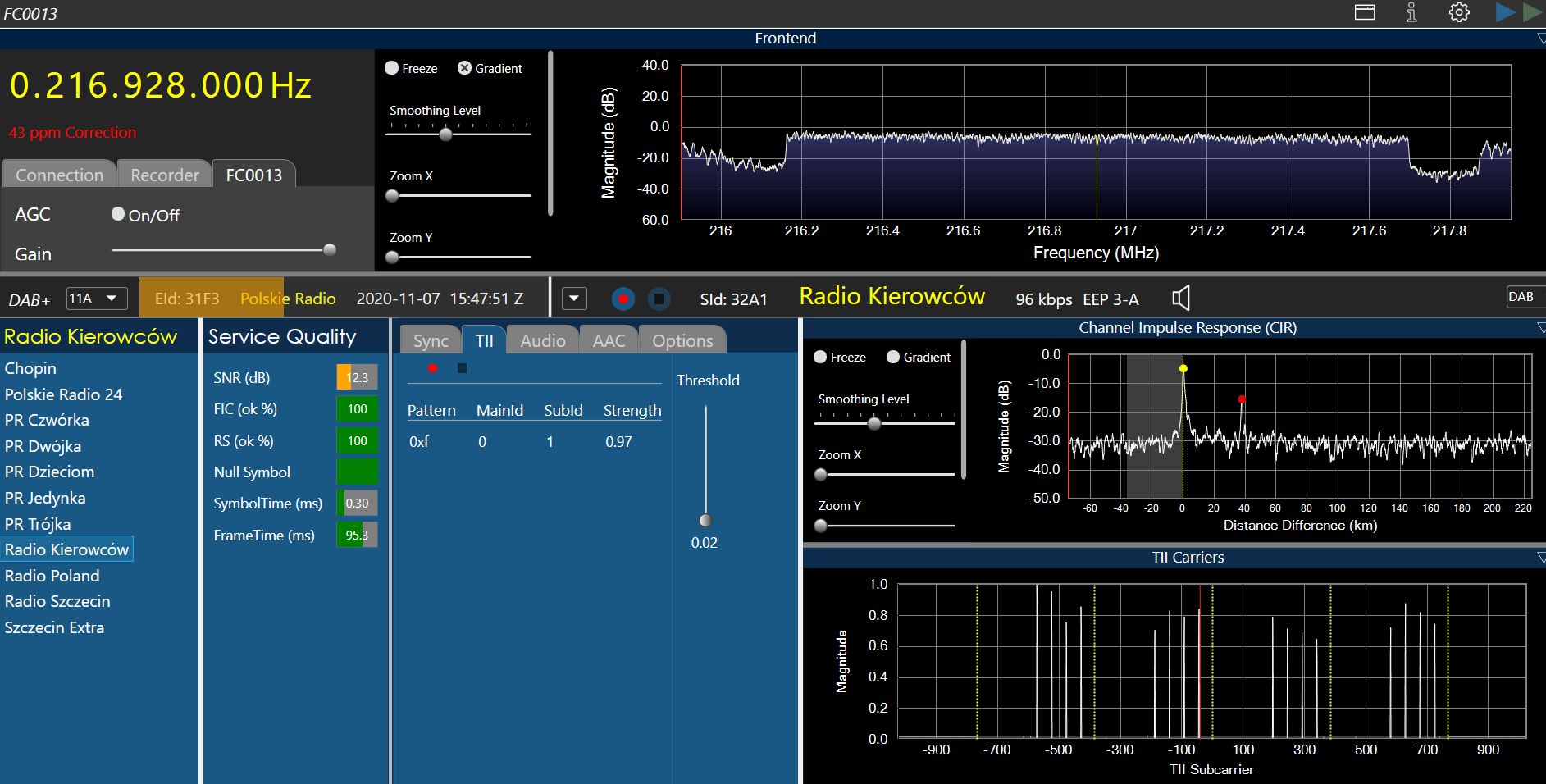The height and width of the screenshot is (784, 1546).
Task: Switch to the Audio tab
Action: point(542,340)
